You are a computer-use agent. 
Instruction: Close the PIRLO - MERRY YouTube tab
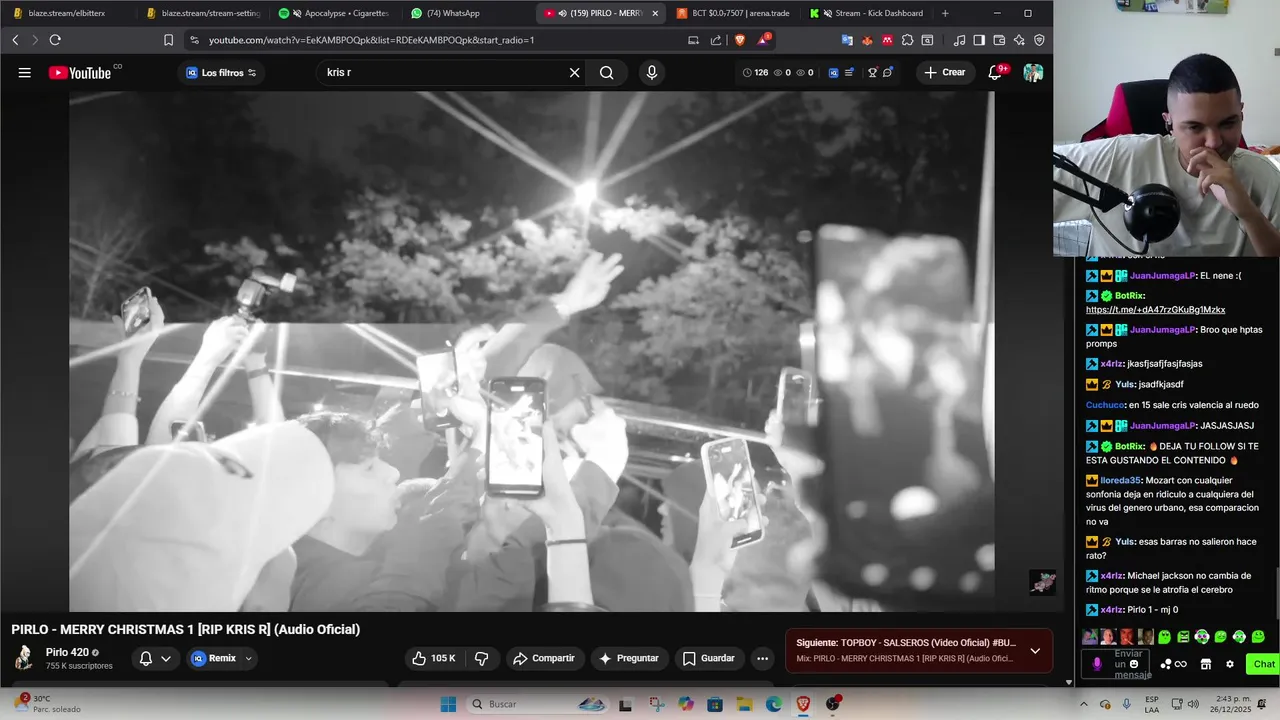point(655,13)
